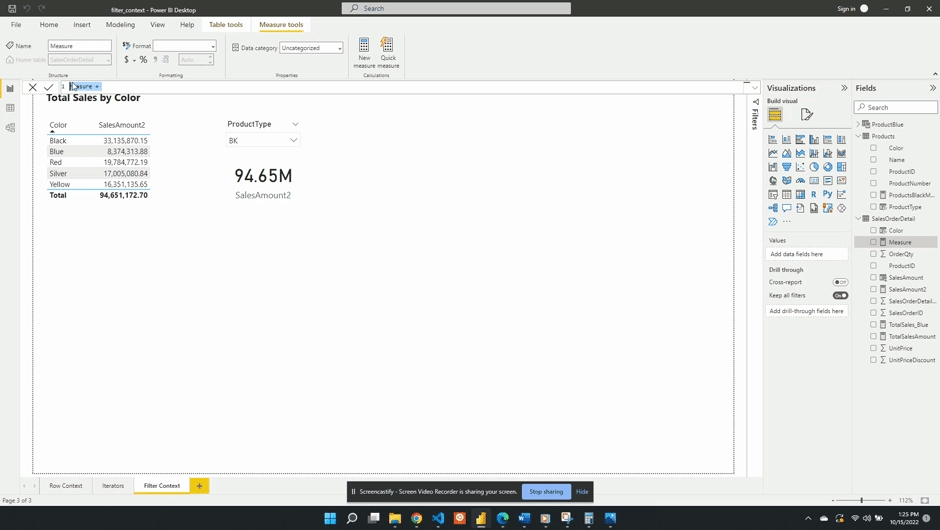The image size is (940, 530).
Task: Toggle the Keep all filters switch
Action: coord(840,295)
